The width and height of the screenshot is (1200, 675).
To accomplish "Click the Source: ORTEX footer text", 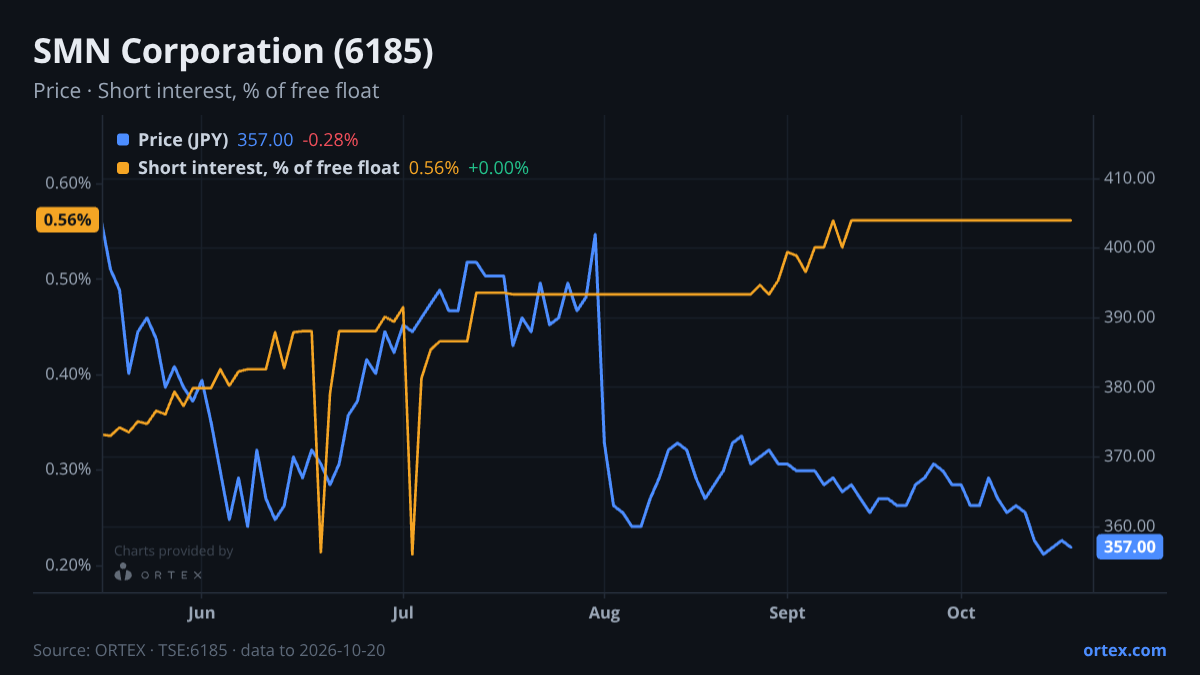I will point(209,650).
